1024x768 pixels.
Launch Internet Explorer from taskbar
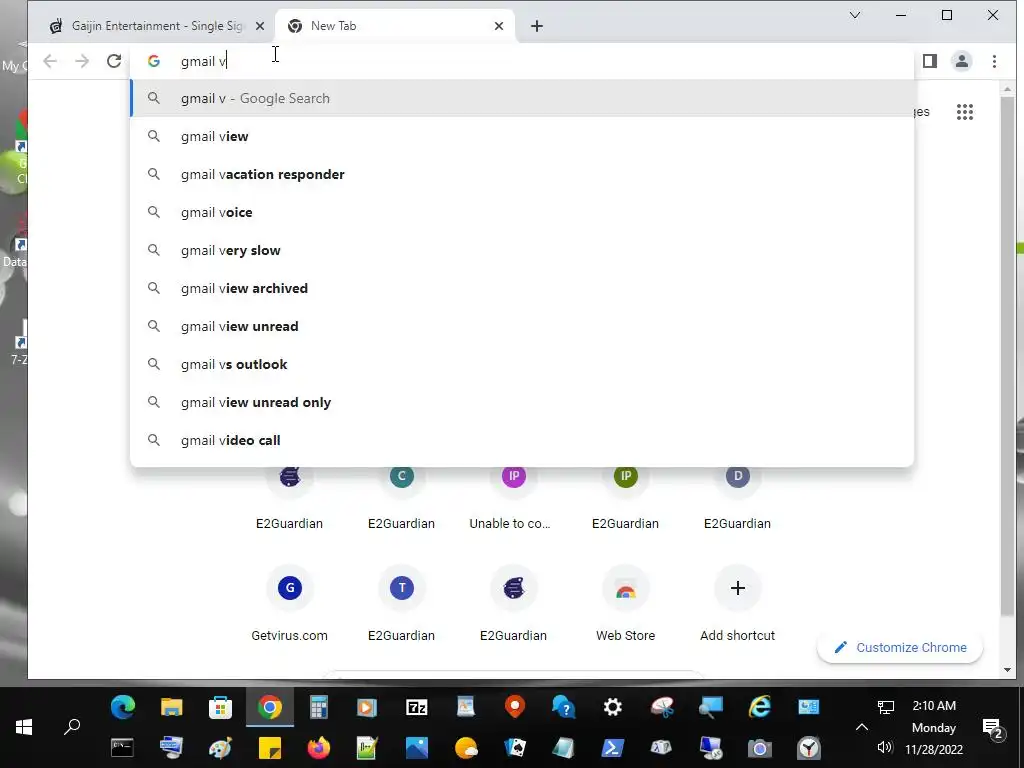pyautogui.click(x=760, y=707)
